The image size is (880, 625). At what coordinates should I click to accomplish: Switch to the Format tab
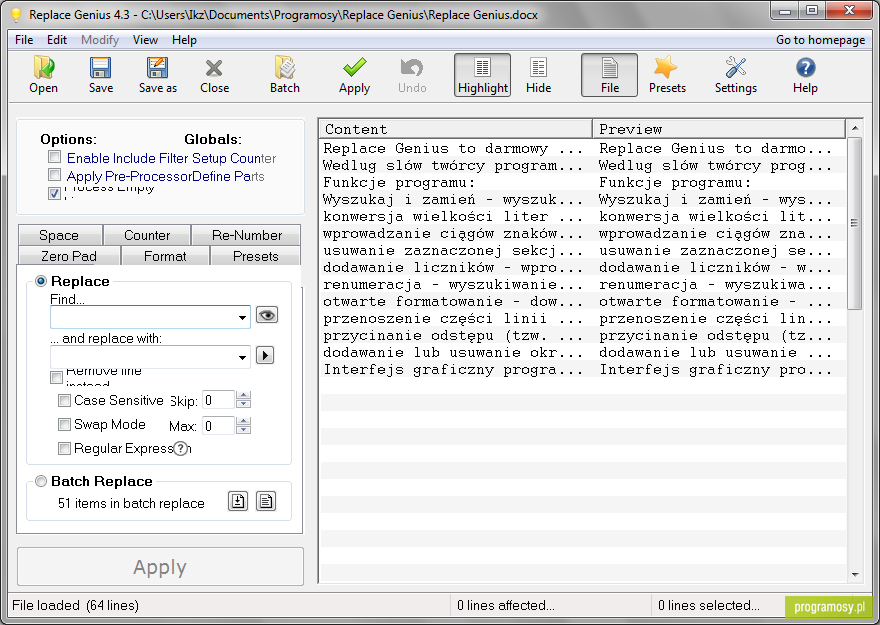point(165,256)
